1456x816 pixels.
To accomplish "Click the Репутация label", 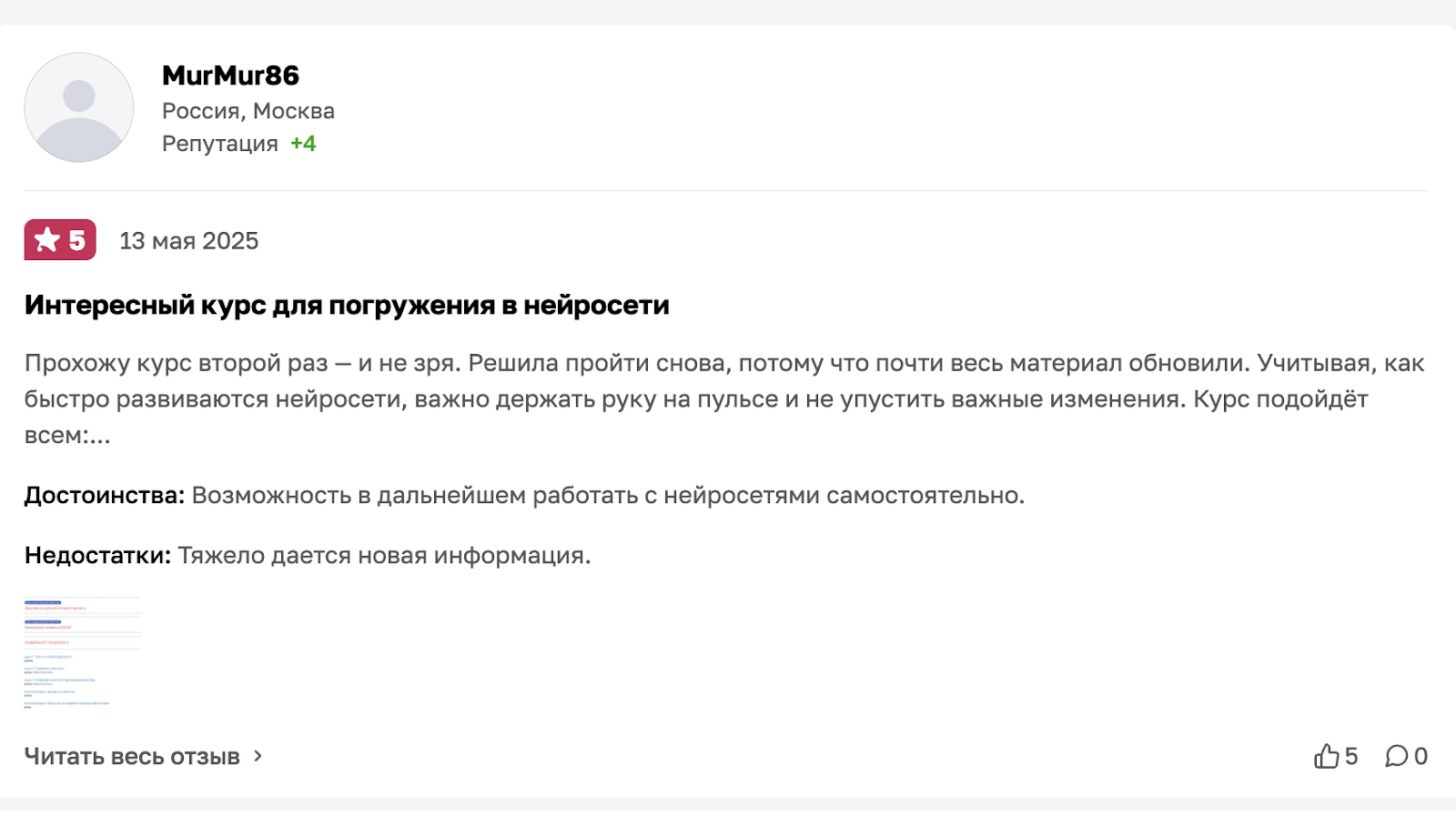I will click(219, 144).
